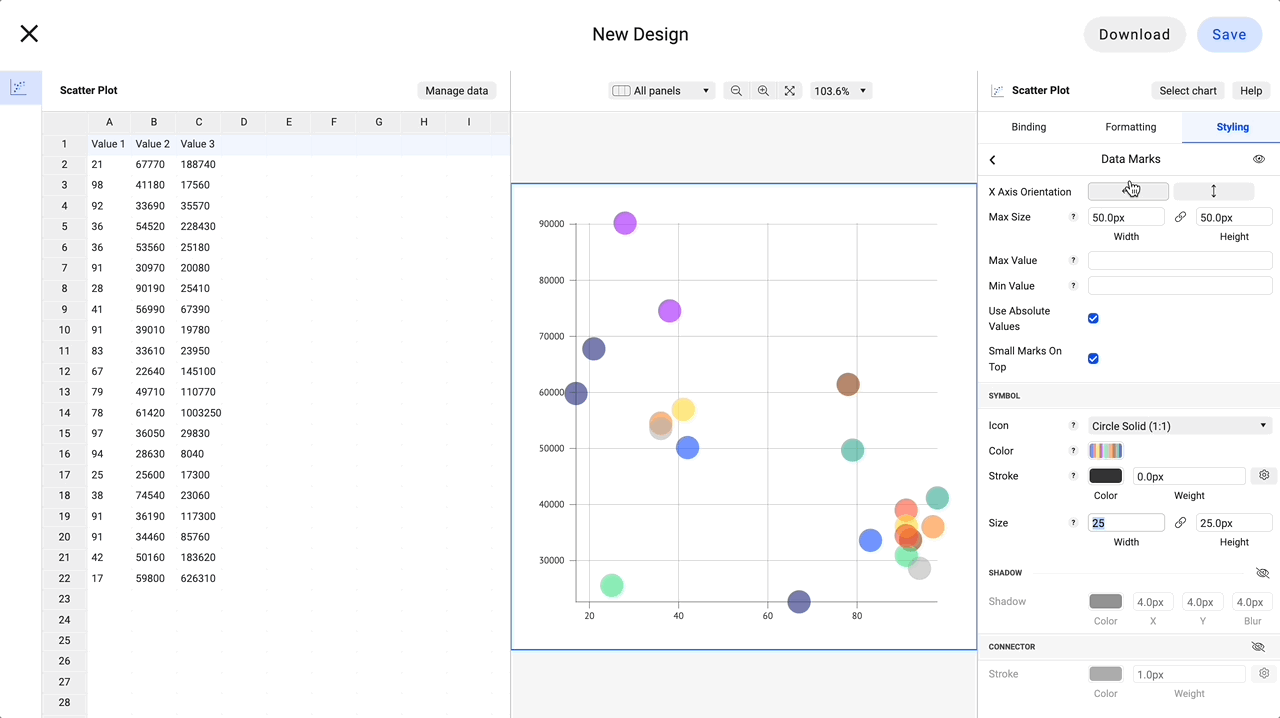Image resolution: width=1280 pixels, height=718 pixels.
Task: Click the Manage data button
Action: pyautogui.click(x=456, y=90)
